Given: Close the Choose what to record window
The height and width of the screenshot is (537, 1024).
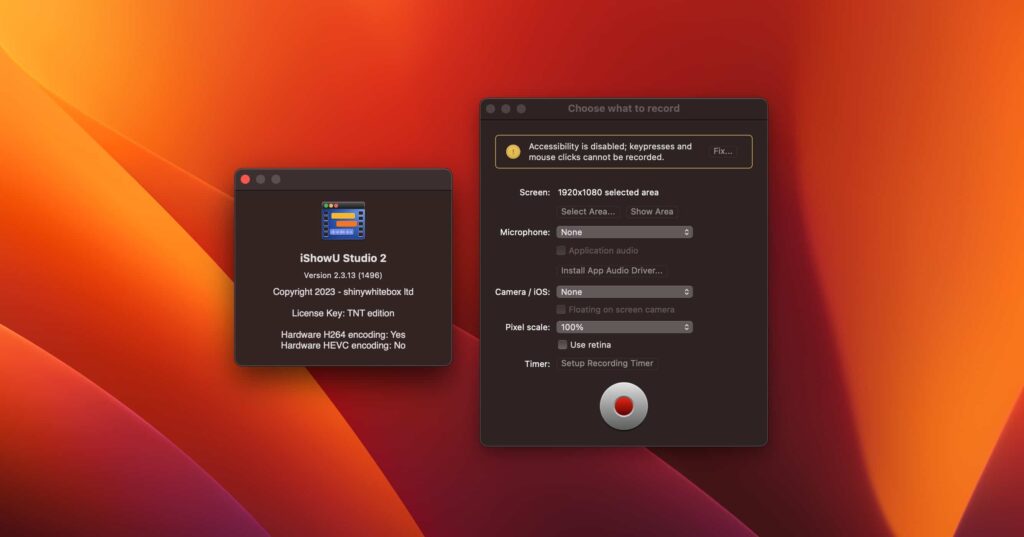Looking at the screenshot, I should 490,109.
